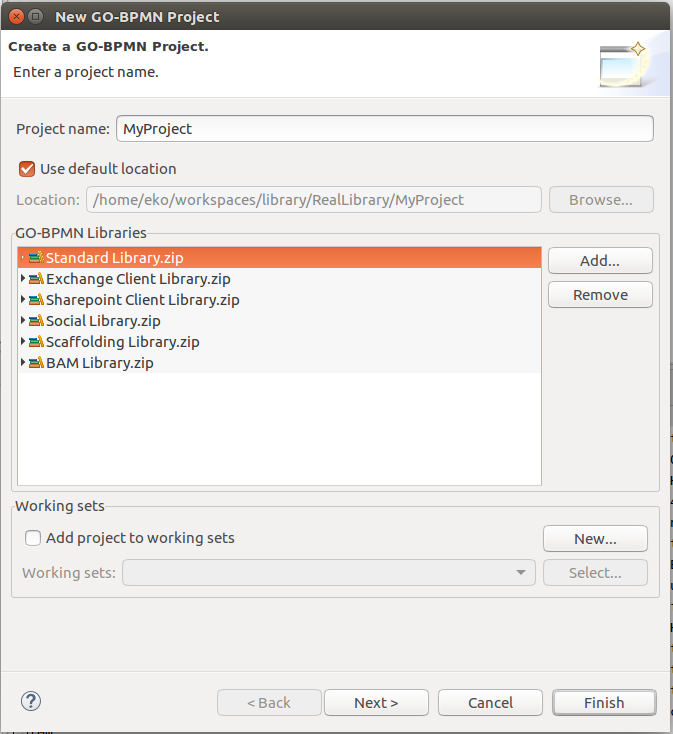Screen dimensions: 673x734
Task: Enable Add project to working sets
Action: click(x=33, y=538)
